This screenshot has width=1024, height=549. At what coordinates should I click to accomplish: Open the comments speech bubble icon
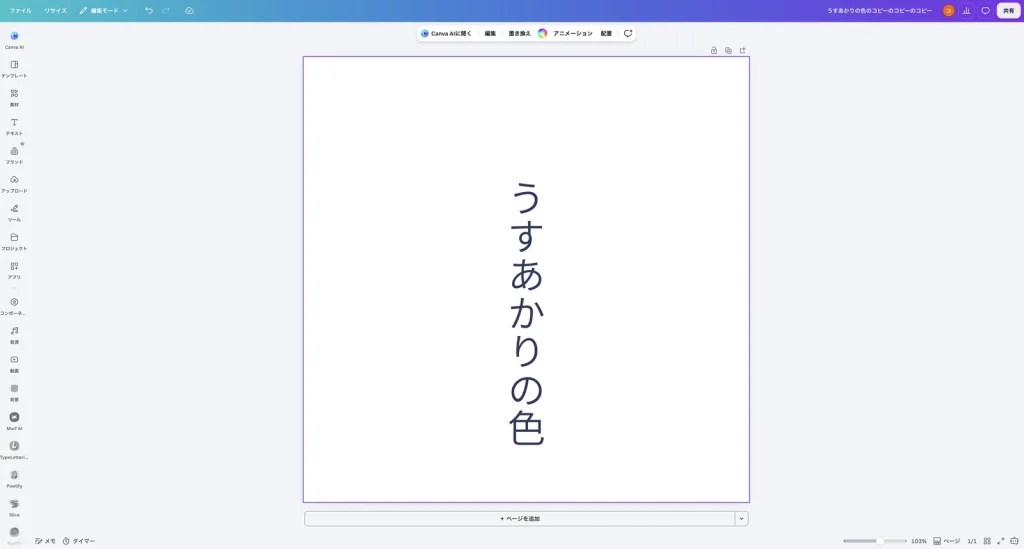pos(985,10)
